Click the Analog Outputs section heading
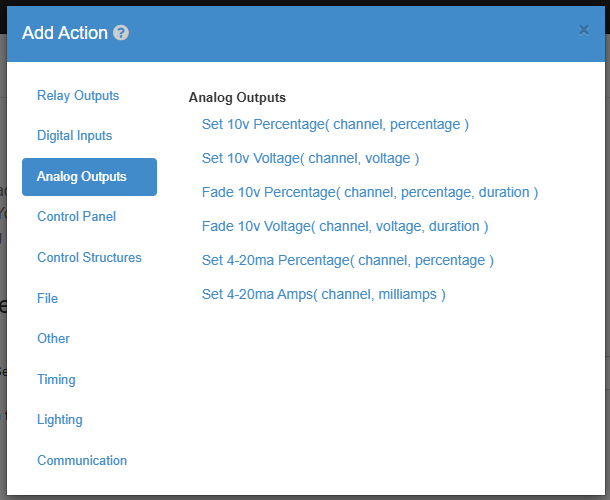This screenshot has width=610, height=500. coord(237,98)
